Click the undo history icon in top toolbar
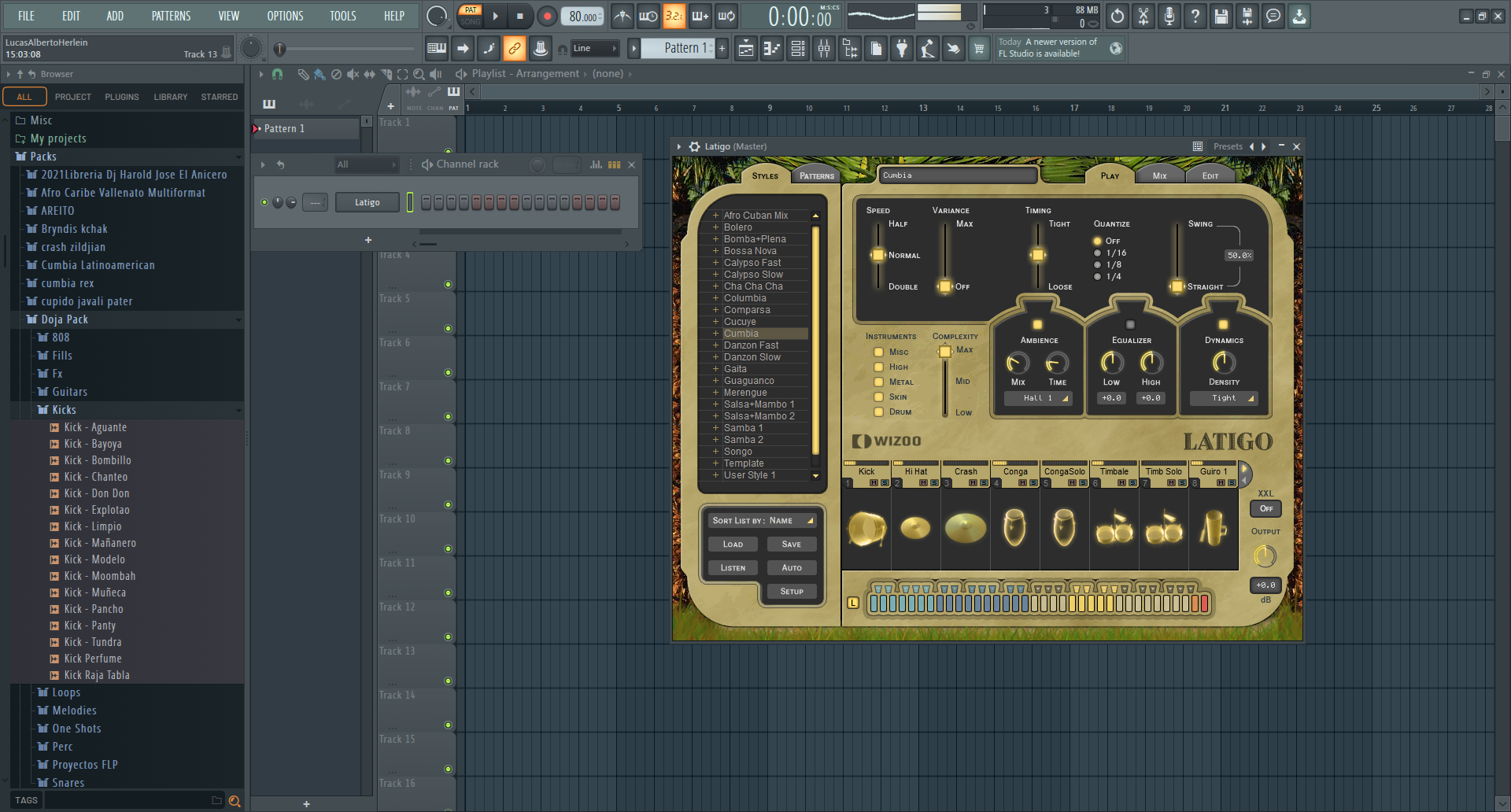The width and height of the screenshot is (1511, 812). click(1118, 16)
